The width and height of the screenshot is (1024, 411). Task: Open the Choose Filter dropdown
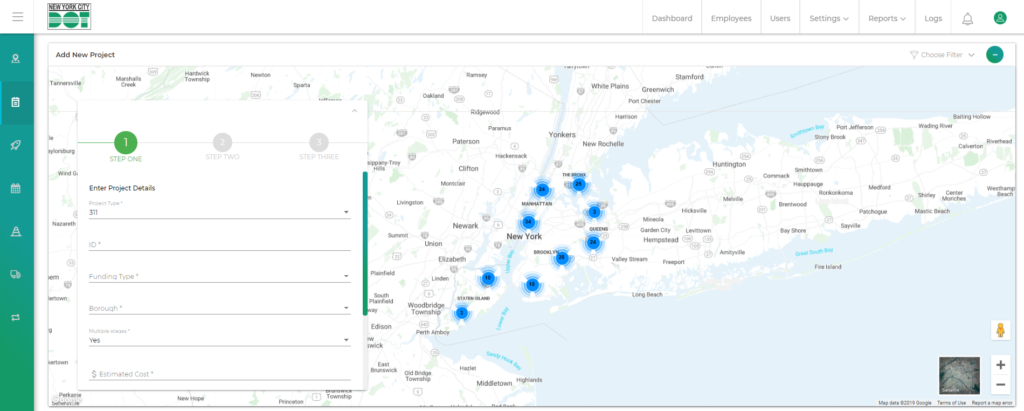tap(942, 55)
